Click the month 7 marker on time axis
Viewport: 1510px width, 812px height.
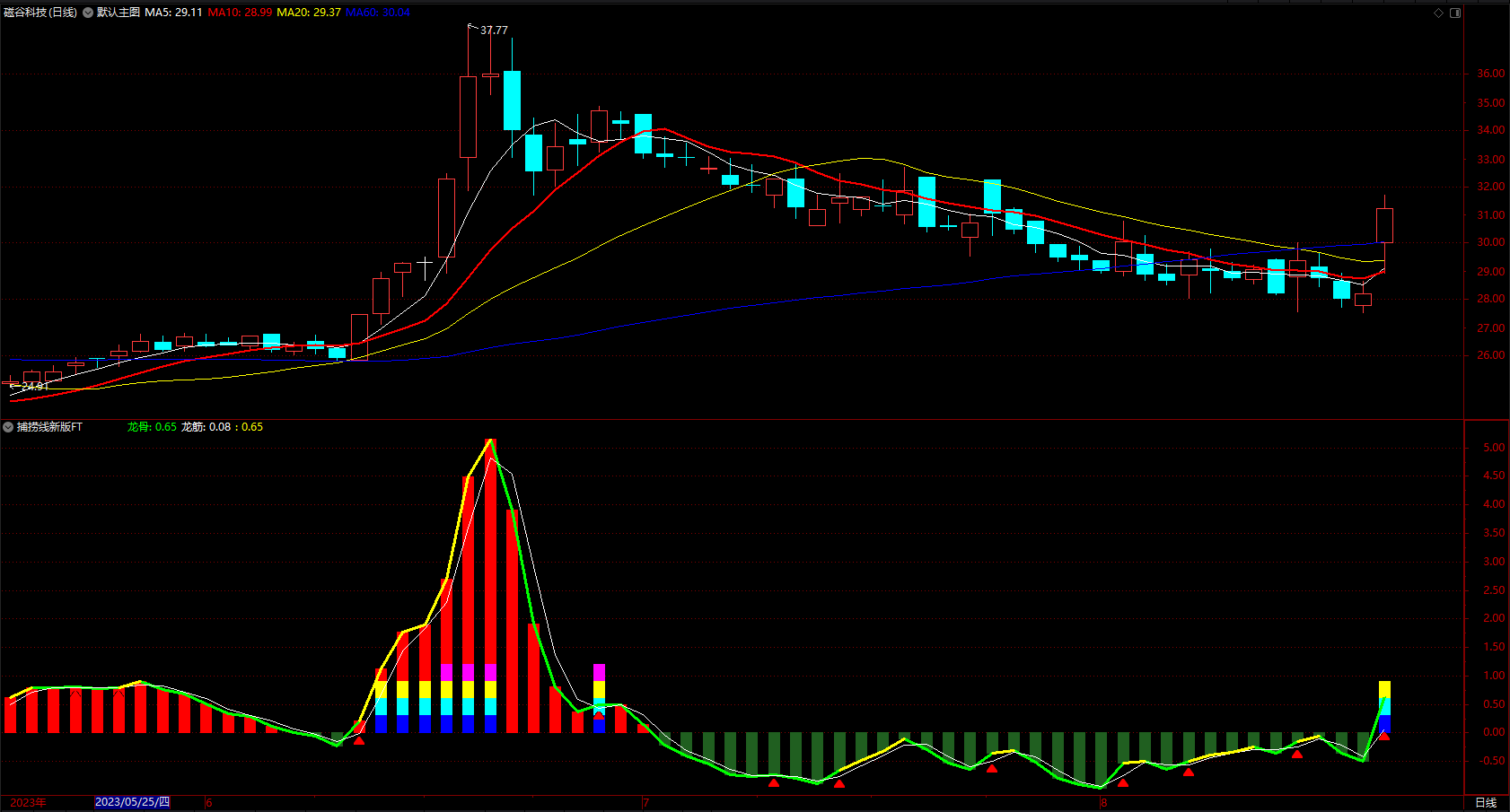(645, 802)
